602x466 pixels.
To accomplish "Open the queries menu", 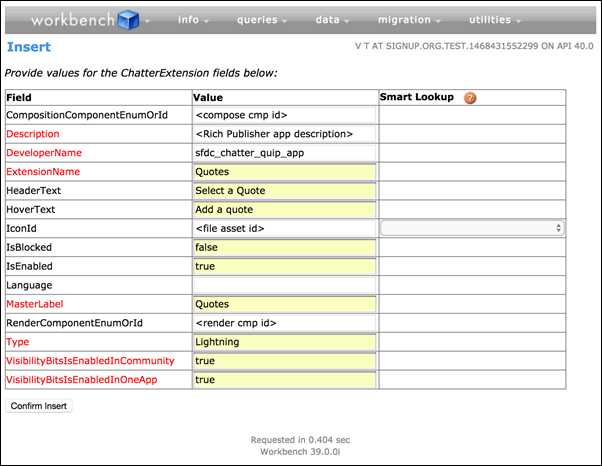I will pos(262,20).
